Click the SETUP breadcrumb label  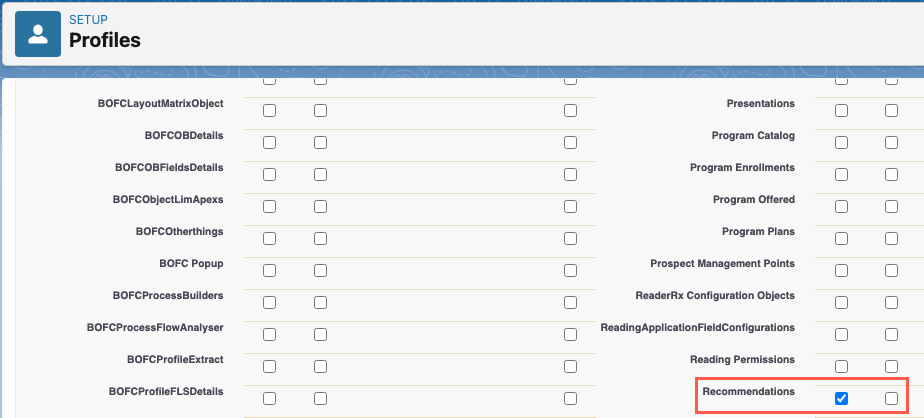tap(88, 20)
